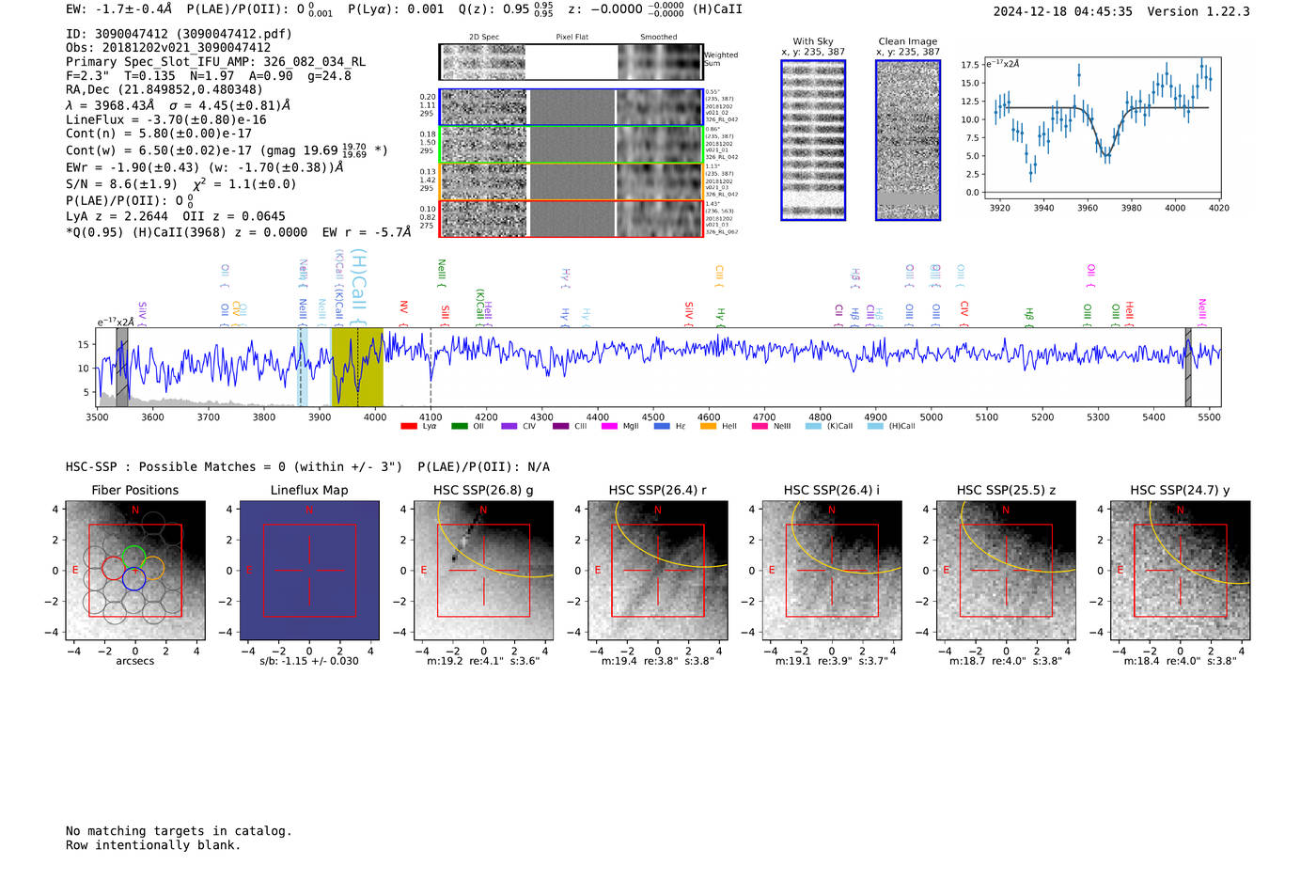Click the (H)CaII legend swatch
This screenshot has width=1316, height=896.
coord(875,426)
